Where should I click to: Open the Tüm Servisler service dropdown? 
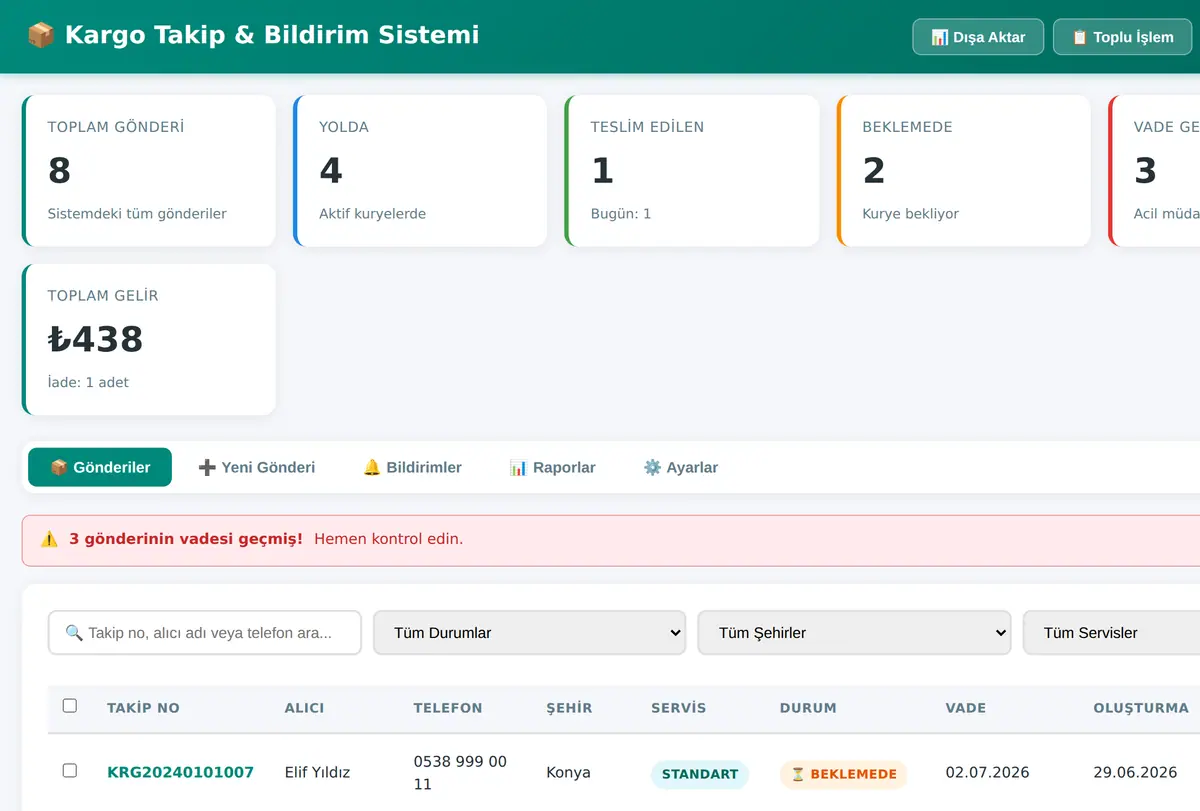click(1111, 633)
